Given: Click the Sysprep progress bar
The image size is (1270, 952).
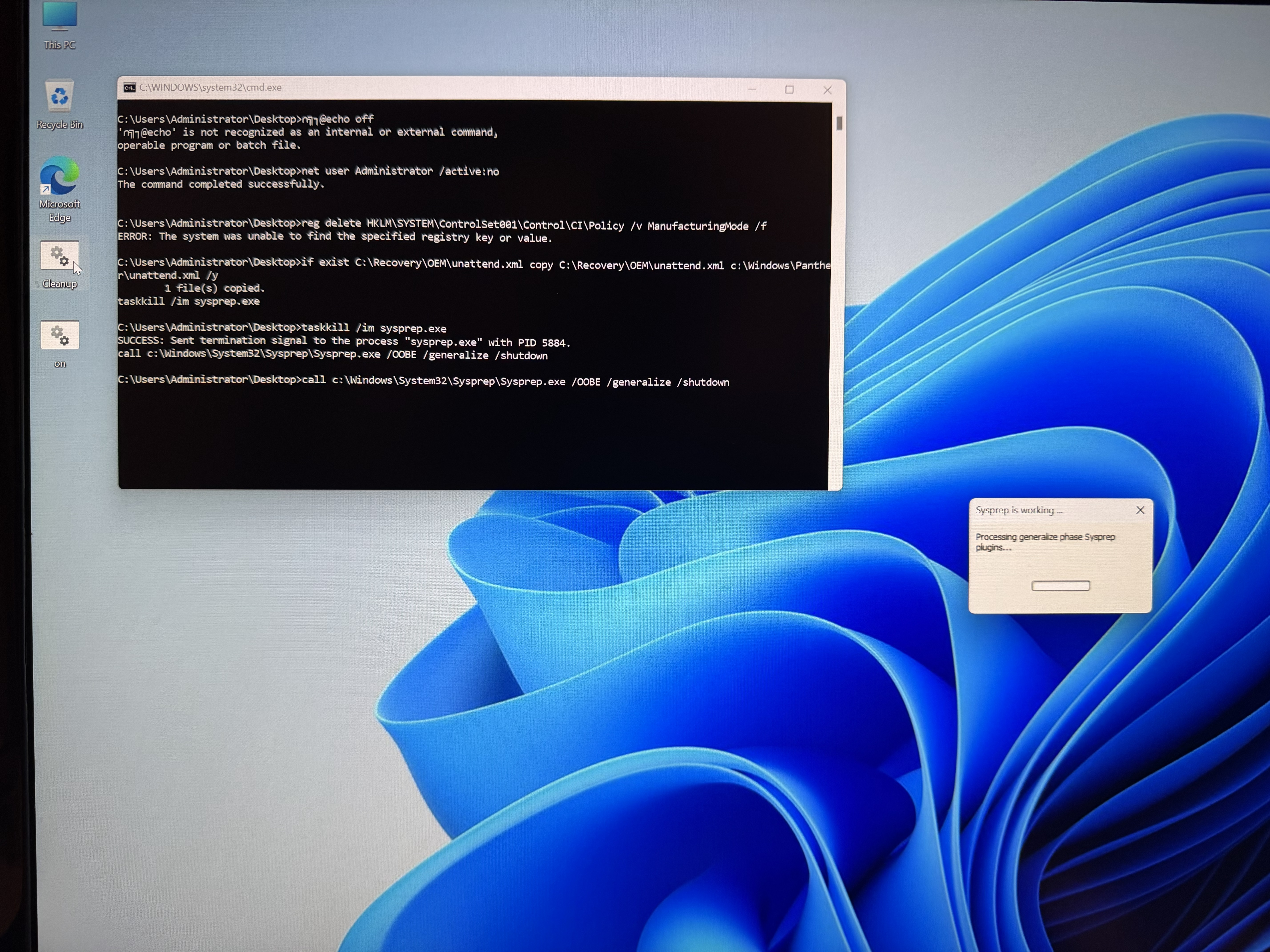Looking at the screenshot, I should click(1060, 586).
